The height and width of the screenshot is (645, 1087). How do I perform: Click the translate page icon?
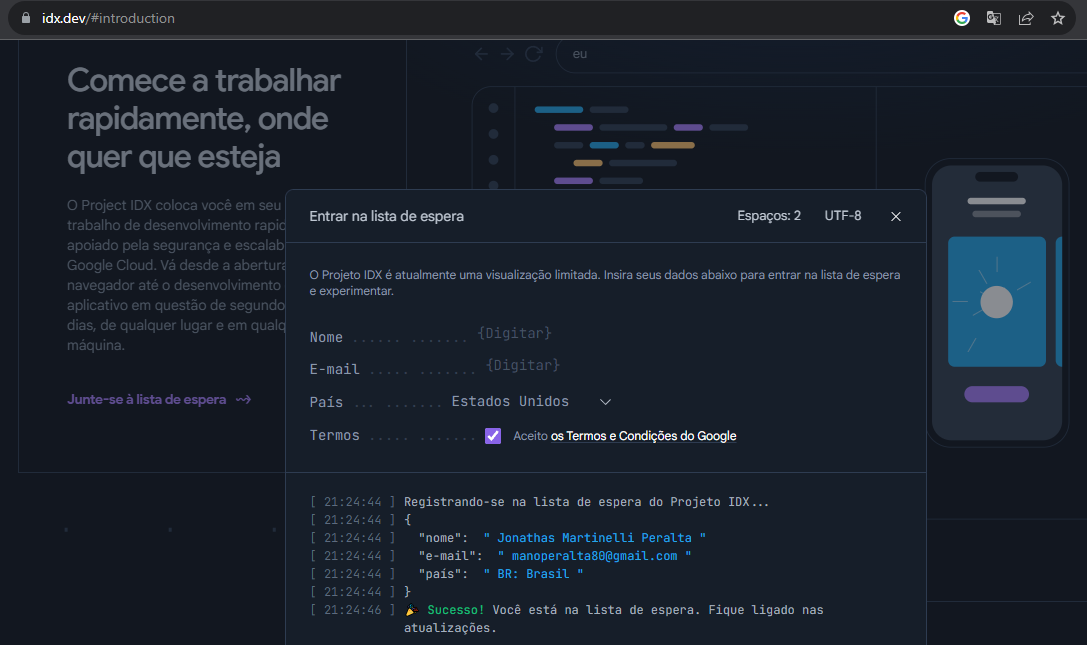click(x=993, y=18)
